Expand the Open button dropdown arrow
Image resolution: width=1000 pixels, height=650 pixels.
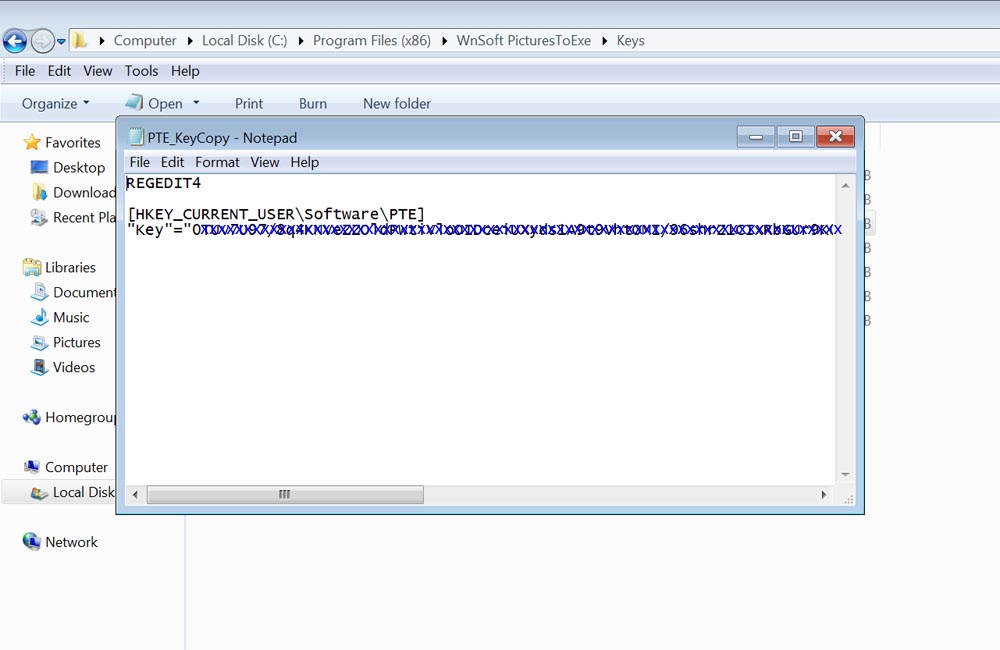196,103
